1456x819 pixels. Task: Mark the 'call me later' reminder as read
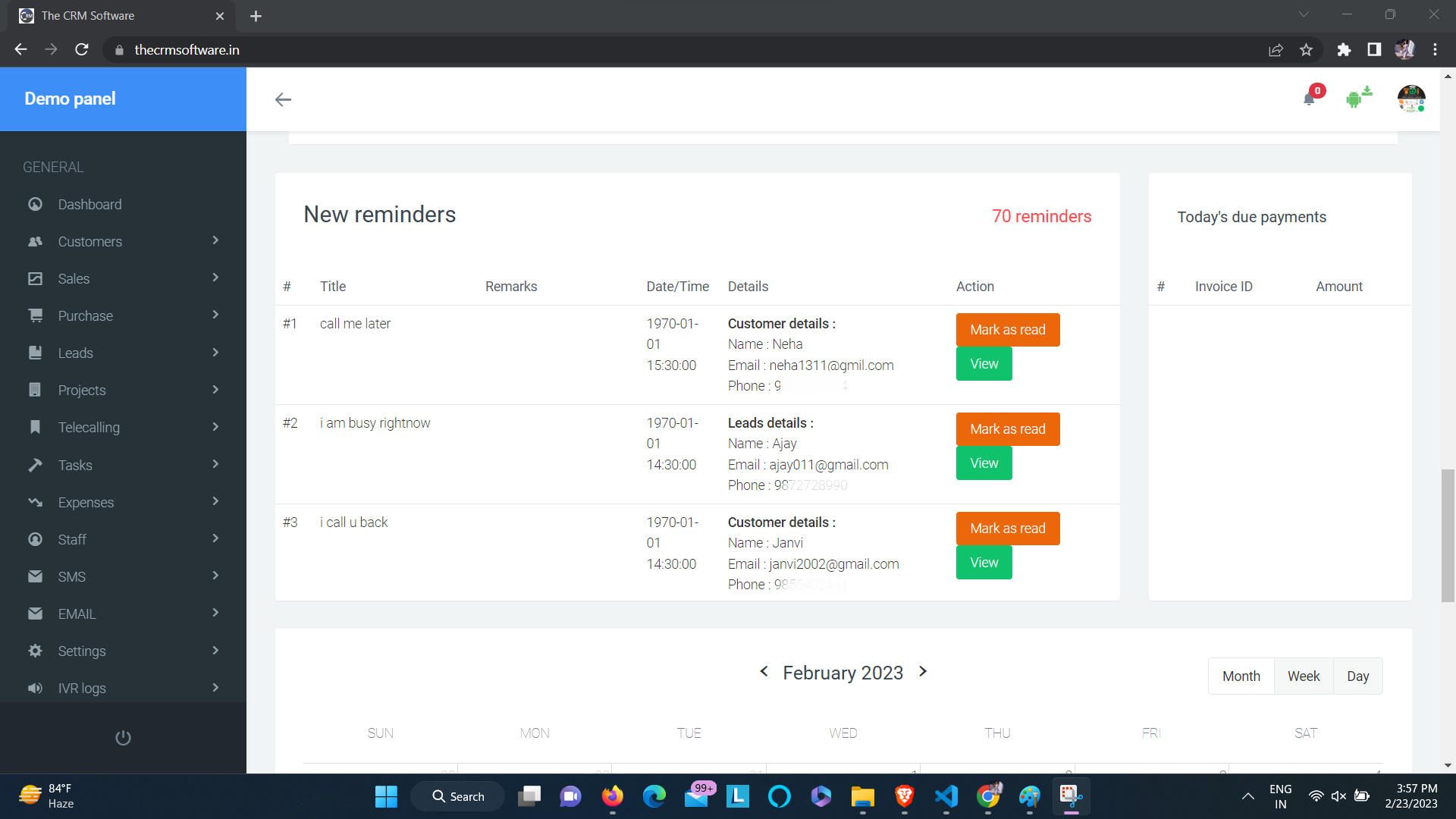click(x=1007, y=330)
